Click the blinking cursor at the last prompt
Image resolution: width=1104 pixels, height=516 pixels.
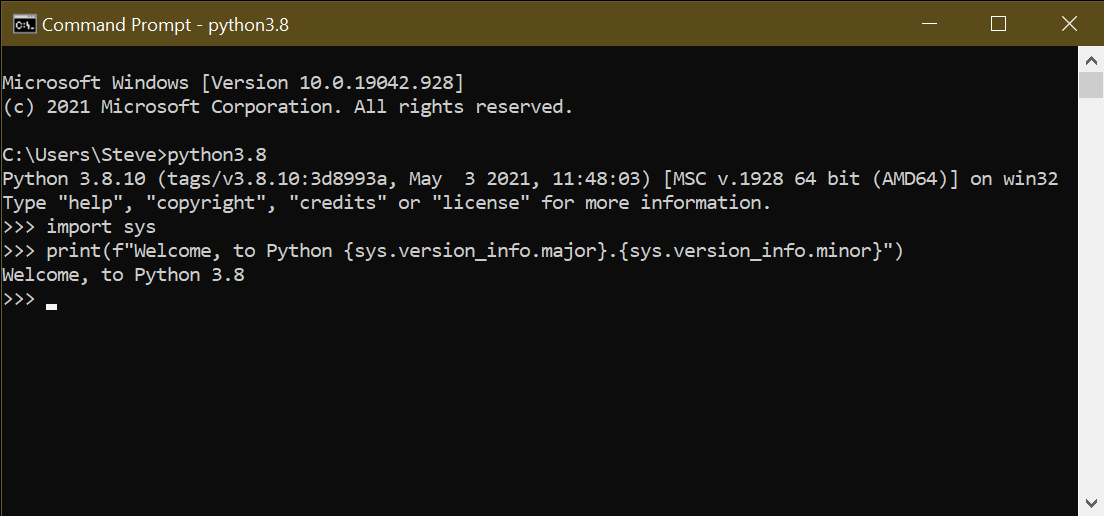click(51, 306)
